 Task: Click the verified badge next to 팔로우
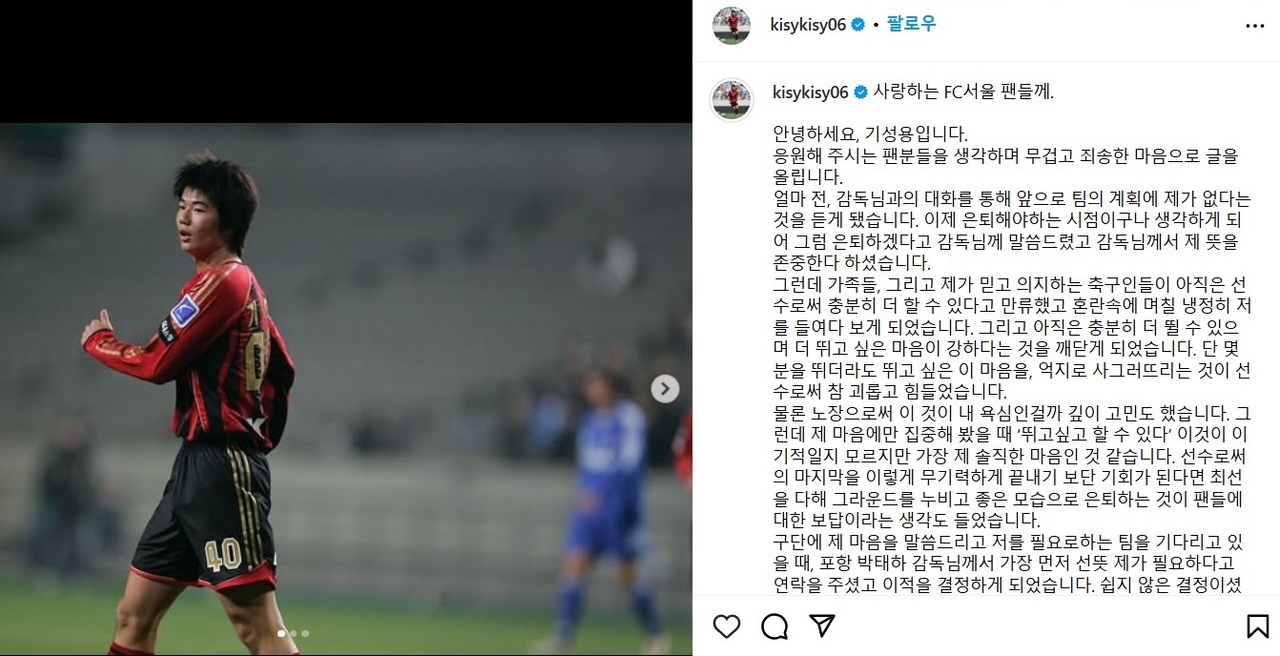(857, 25)
